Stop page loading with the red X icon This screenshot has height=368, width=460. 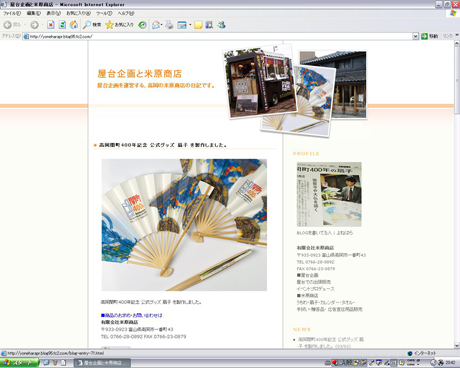(x=51, y=25)
